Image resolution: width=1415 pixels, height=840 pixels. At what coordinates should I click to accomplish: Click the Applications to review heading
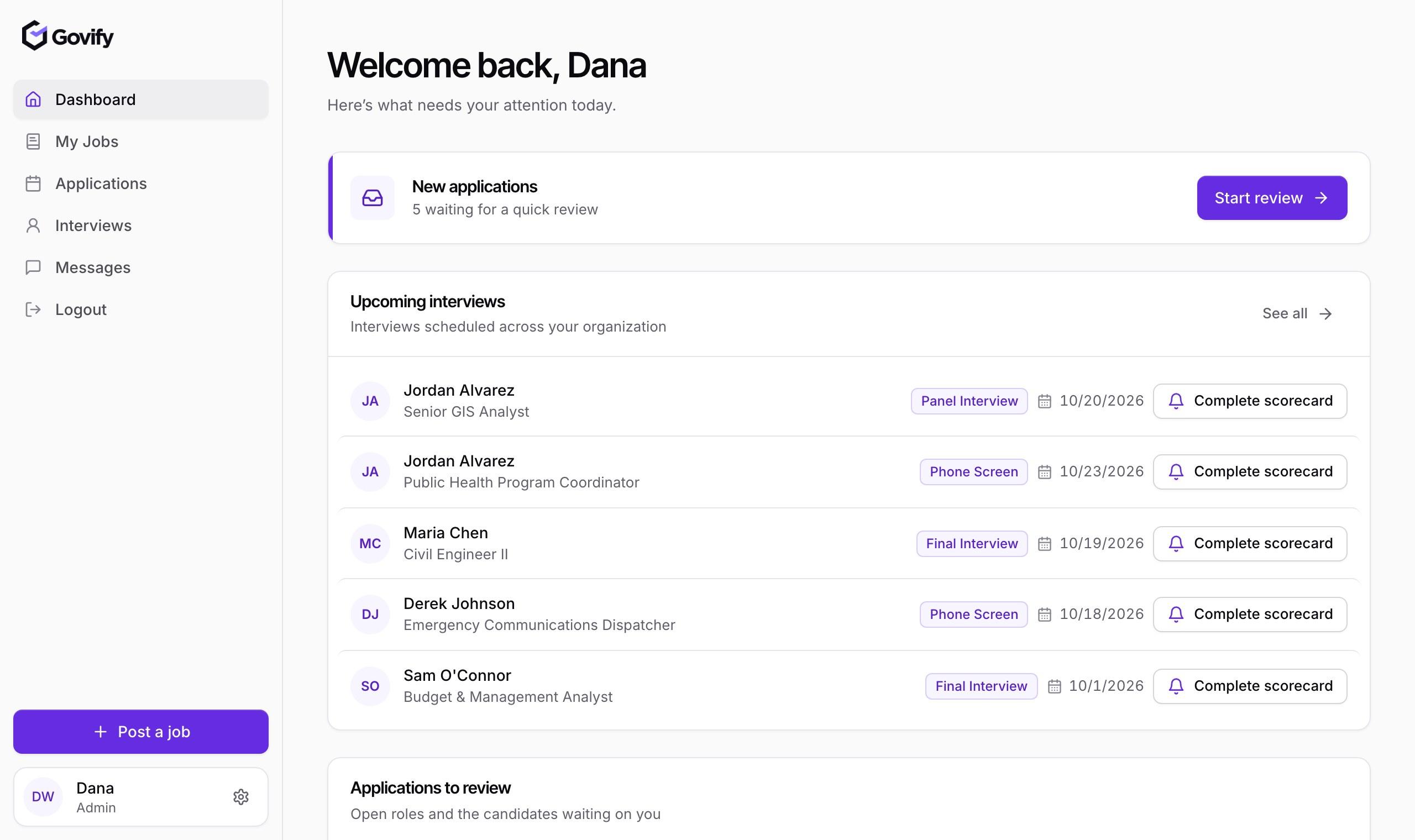[x=430, y=788]
